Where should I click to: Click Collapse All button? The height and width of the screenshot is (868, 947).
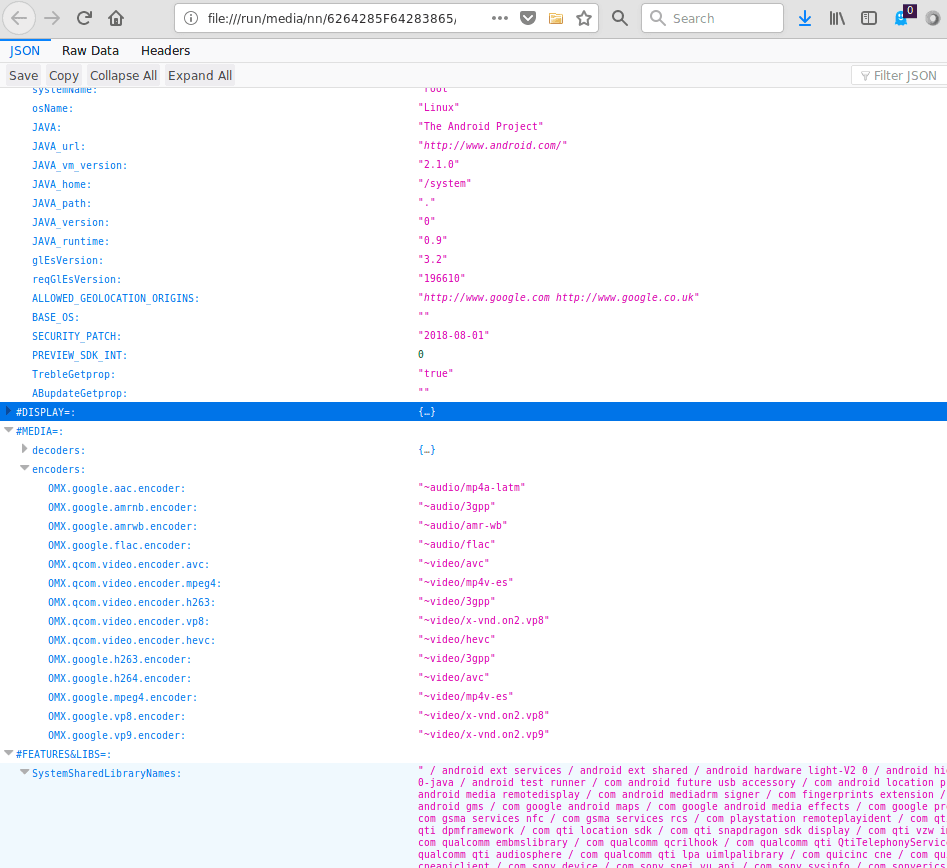[123, 76]
